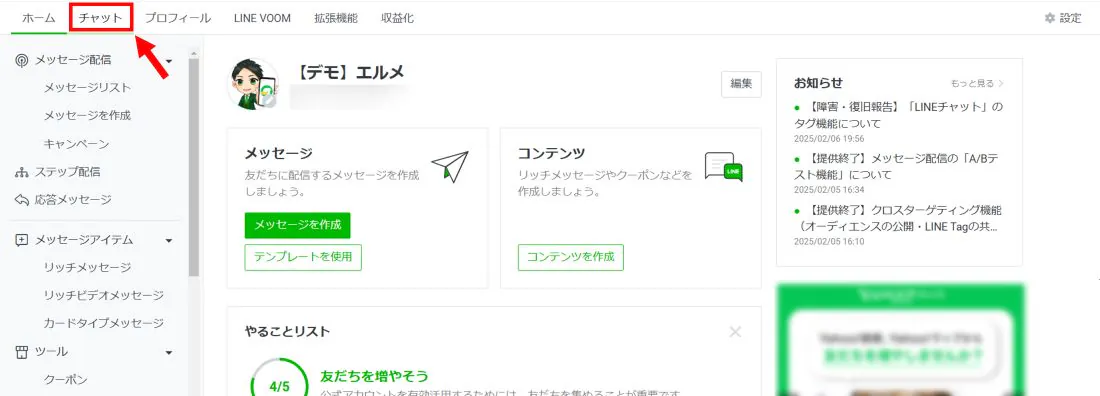Open ステップ配信 label in the sidebar
Viewport: 1100px width, 396px height.
(67, 172)
